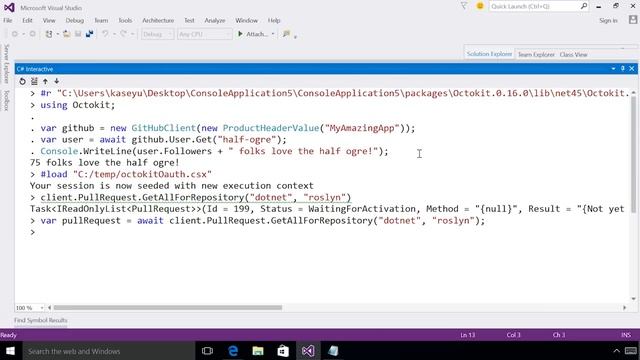640x360 pixels.
Task: Open the Analyze menu
Action: point(215,20)
